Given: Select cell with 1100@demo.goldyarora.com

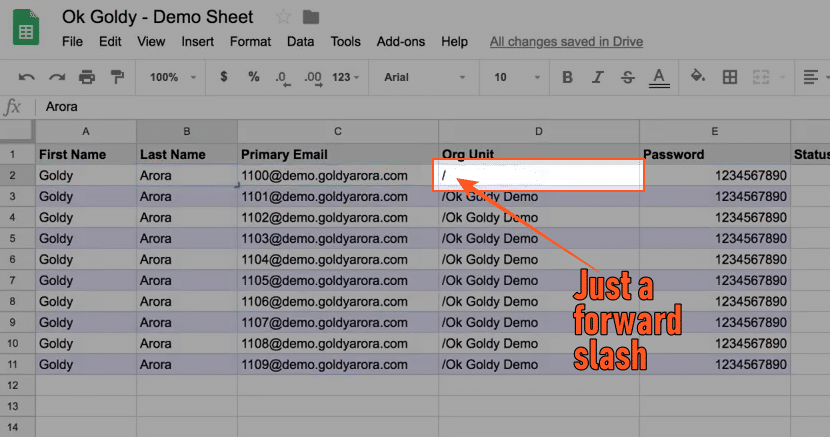Looking at the screenshot, I should pos(338,176).
